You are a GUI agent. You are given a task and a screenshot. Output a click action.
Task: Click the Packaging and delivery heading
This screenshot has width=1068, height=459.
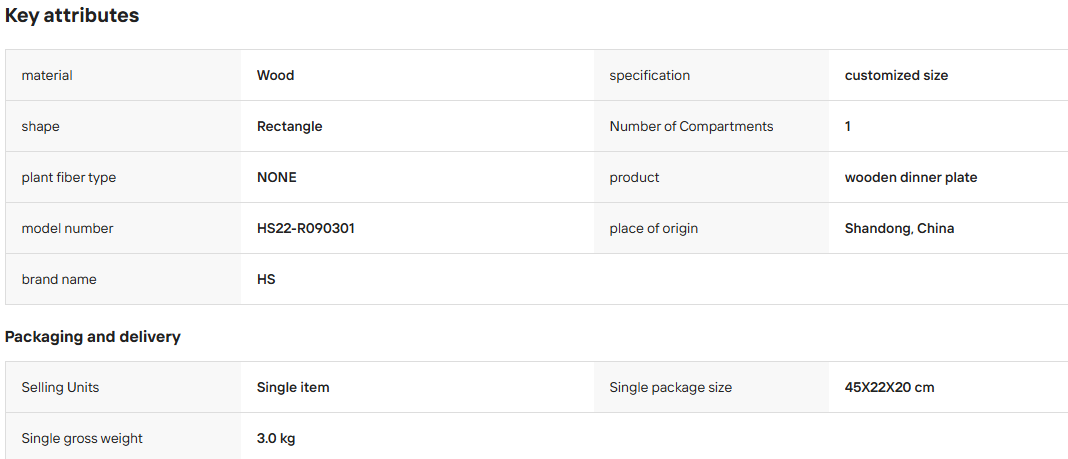coord(93,337)
